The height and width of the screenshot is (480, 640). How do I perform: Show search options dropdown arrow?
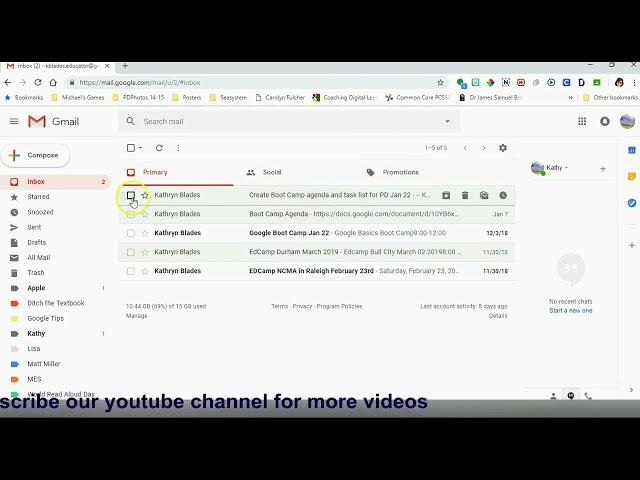[x=447, y=121]
